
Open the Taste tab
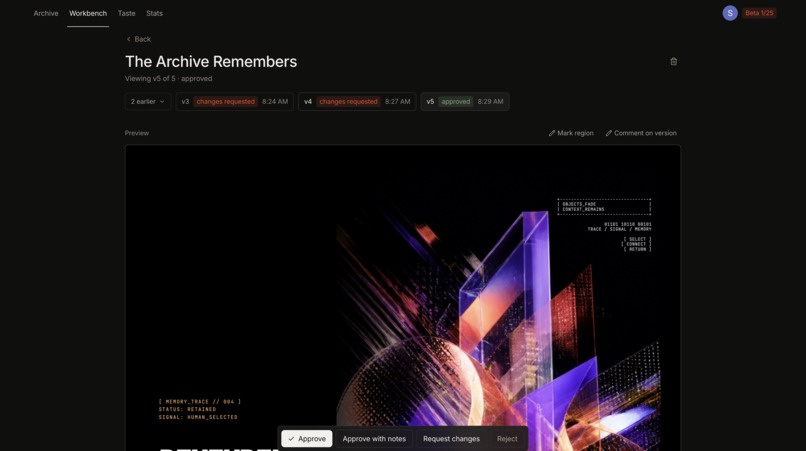[x=126, y=13]
